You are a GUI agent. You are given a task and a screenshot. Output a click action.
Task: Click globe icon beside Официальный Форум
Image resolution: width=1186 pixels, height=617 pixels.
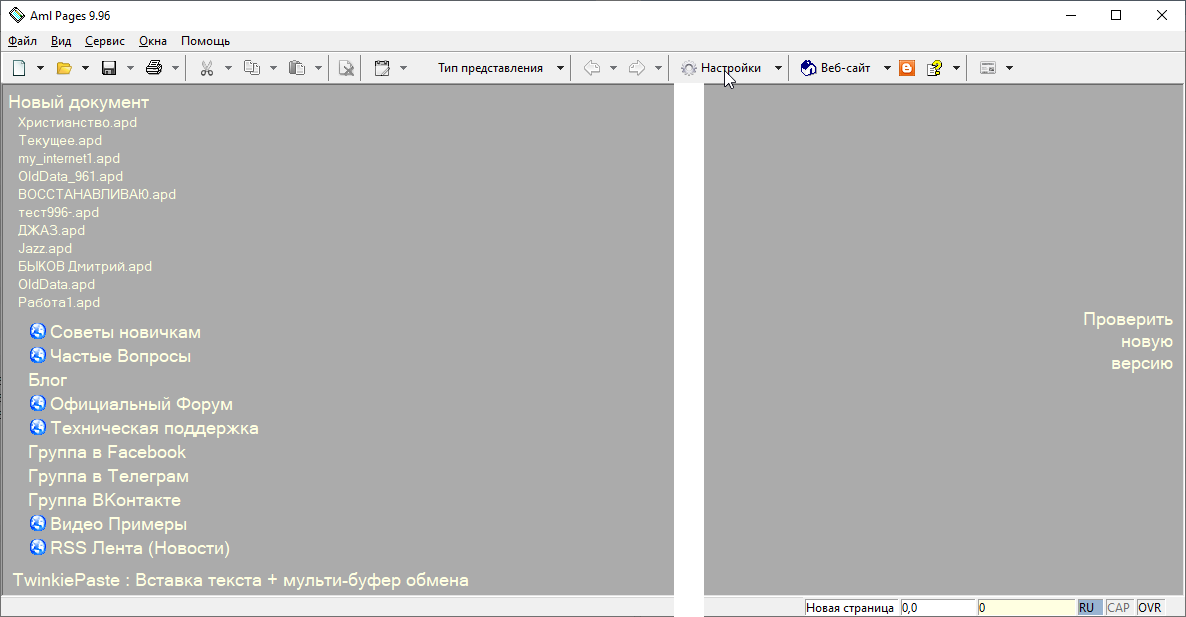coord(38,403)
